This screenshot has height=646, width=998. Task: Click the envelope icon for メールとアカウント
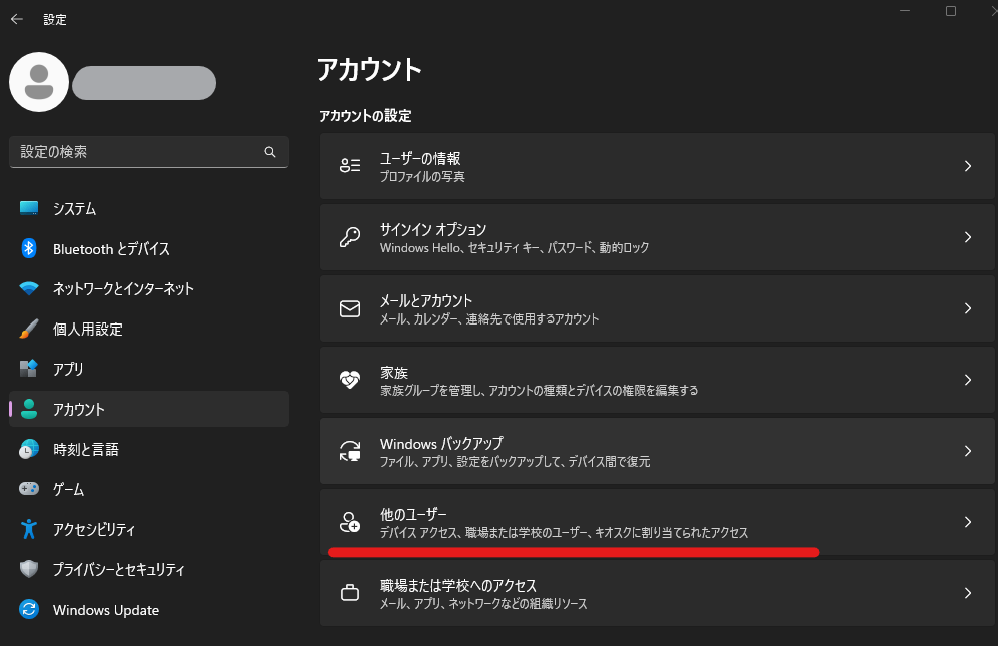point(349,308)
